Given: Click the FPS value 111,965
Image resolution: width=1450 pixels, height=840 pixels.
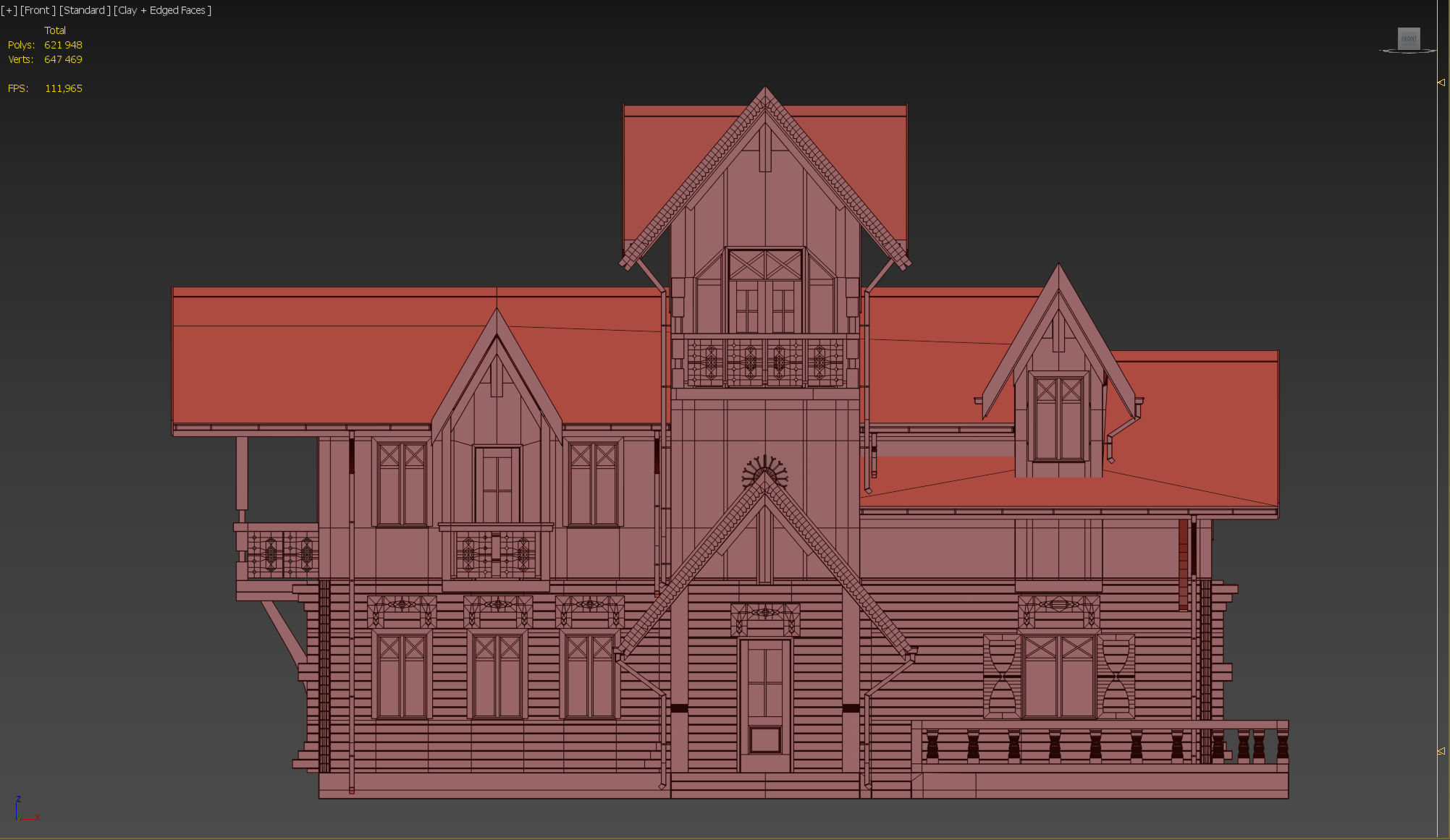Looking at the screenshot, I should tap(64, 88).
